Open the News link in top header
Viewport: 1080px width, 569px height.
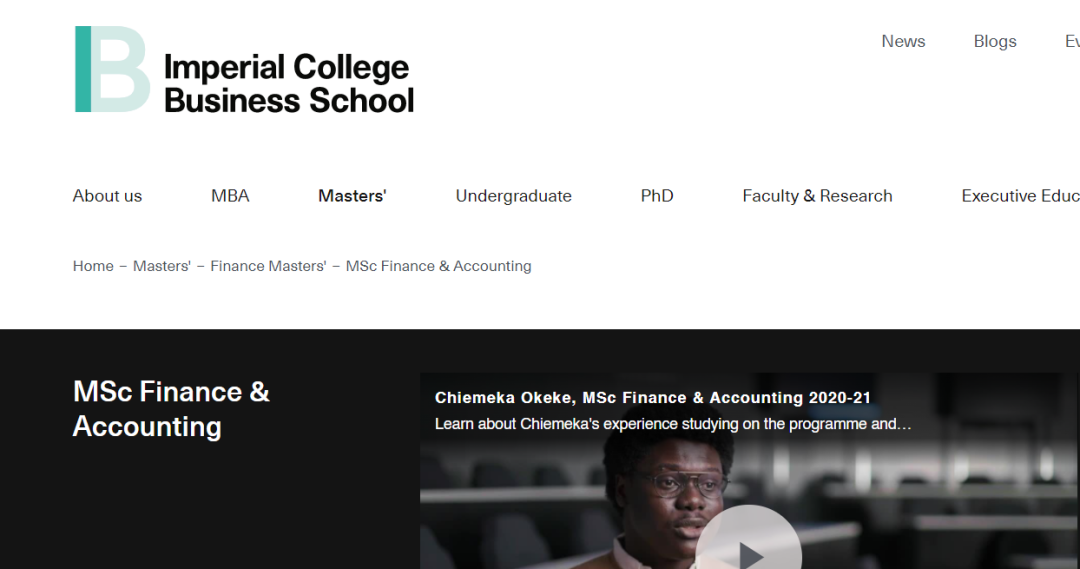pos(903,41)
